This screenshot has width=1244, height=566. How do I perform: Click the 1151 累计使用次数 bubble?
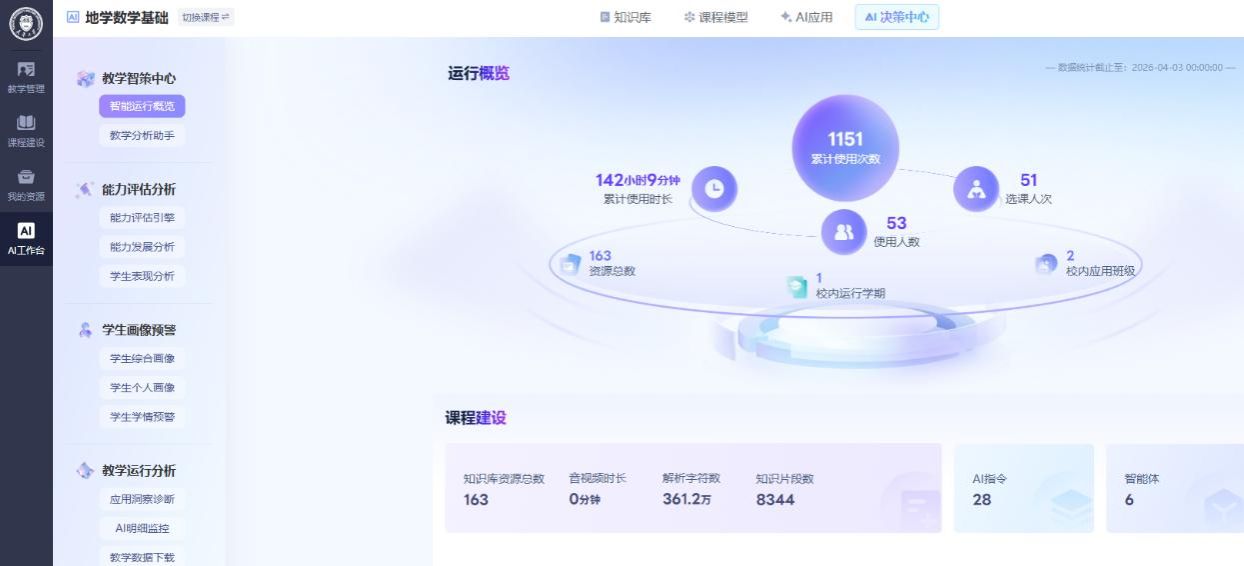845,148
